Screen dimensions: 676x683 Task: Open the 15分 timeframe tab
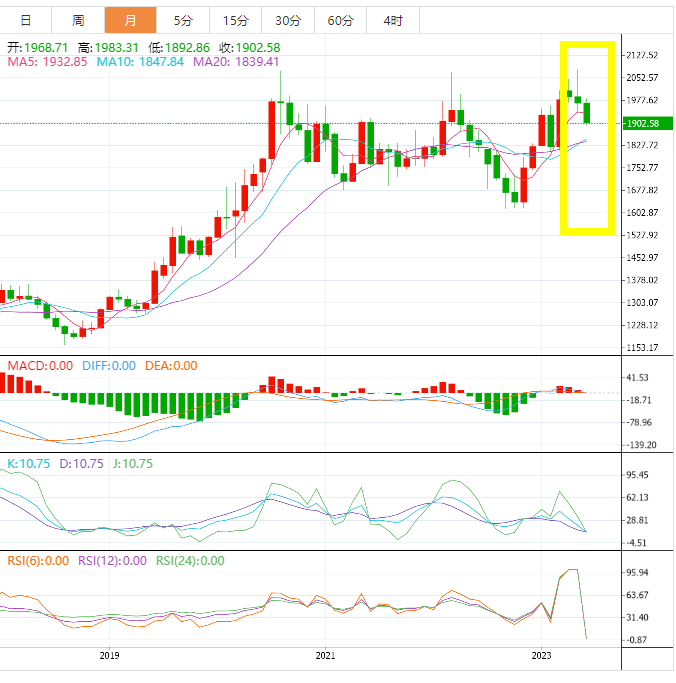235,20
